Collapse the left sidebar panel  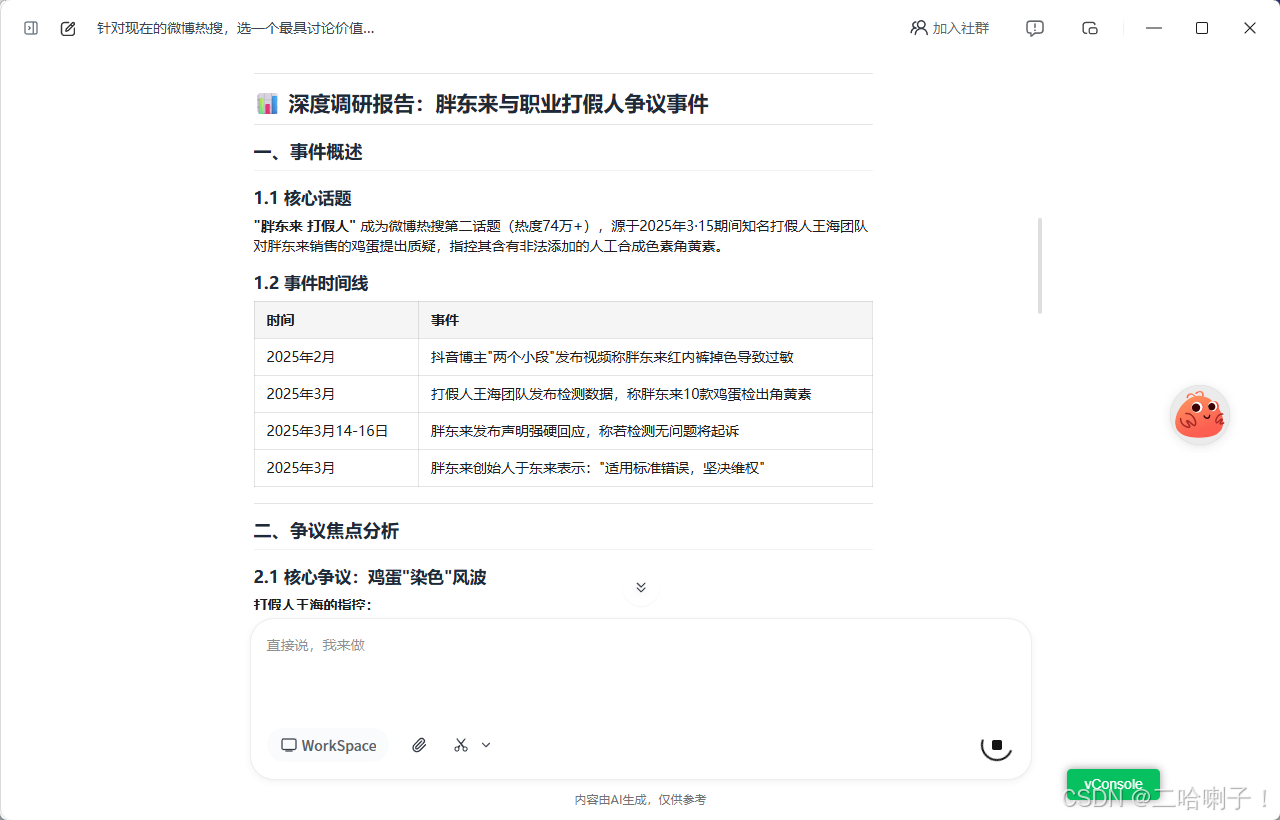tap(30, 28)
